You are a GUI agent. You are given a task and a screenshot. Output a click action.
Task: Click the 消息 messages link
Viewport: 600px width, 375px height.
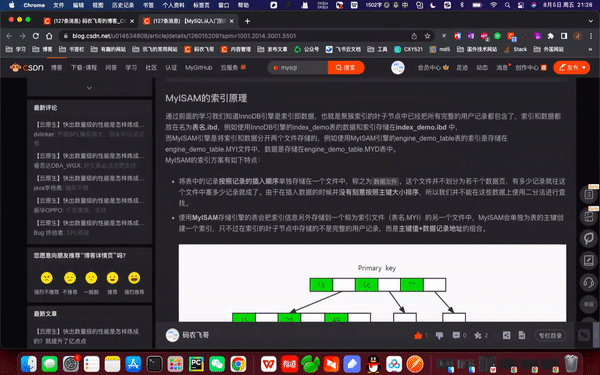click(502, 68)
